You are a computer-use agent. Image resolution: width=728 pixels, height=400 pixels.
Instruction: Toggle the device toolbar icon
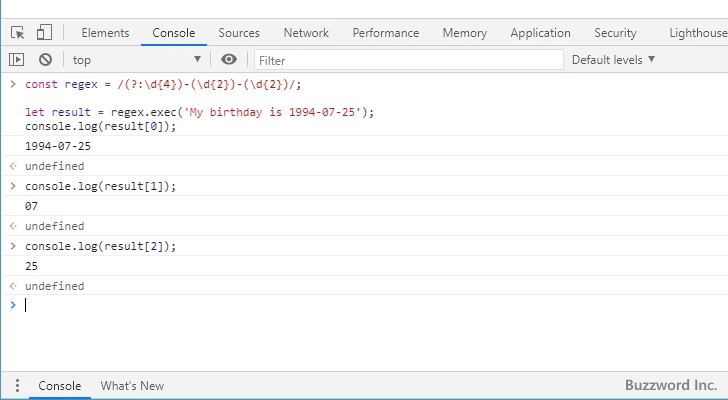[x=44, y=33]
